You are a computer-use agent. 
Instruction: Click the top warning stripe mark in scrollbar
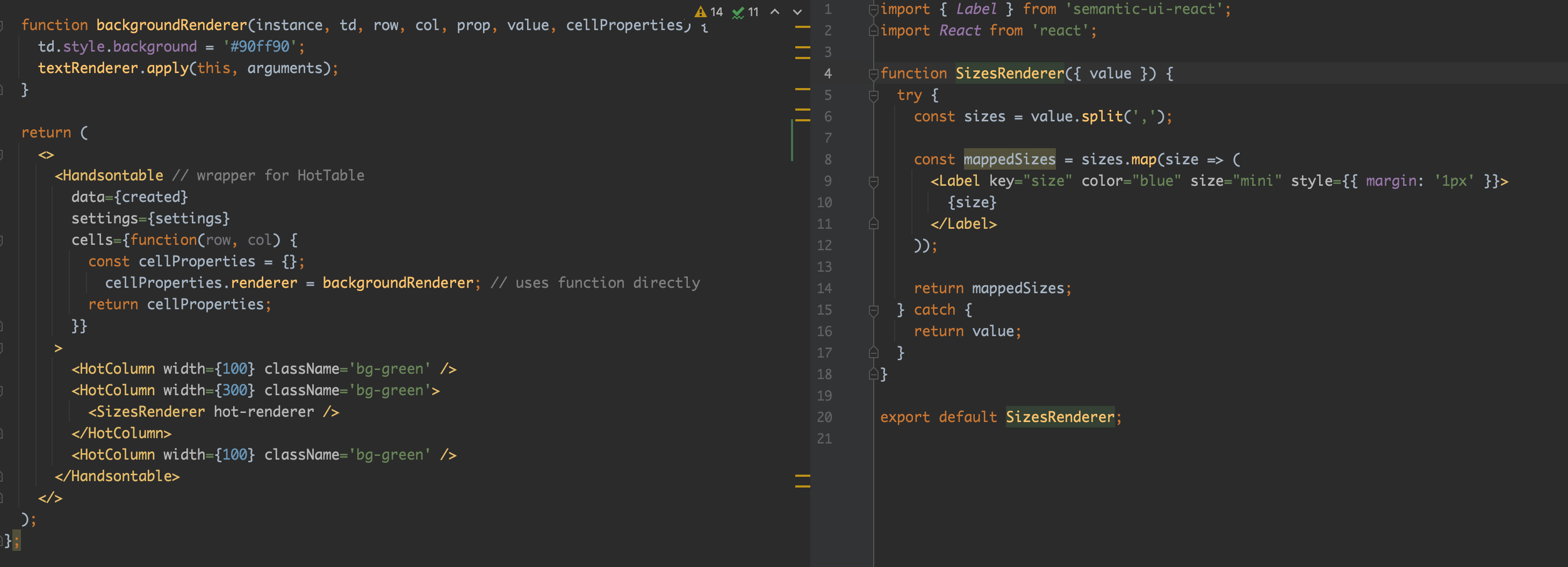point(803,27)
